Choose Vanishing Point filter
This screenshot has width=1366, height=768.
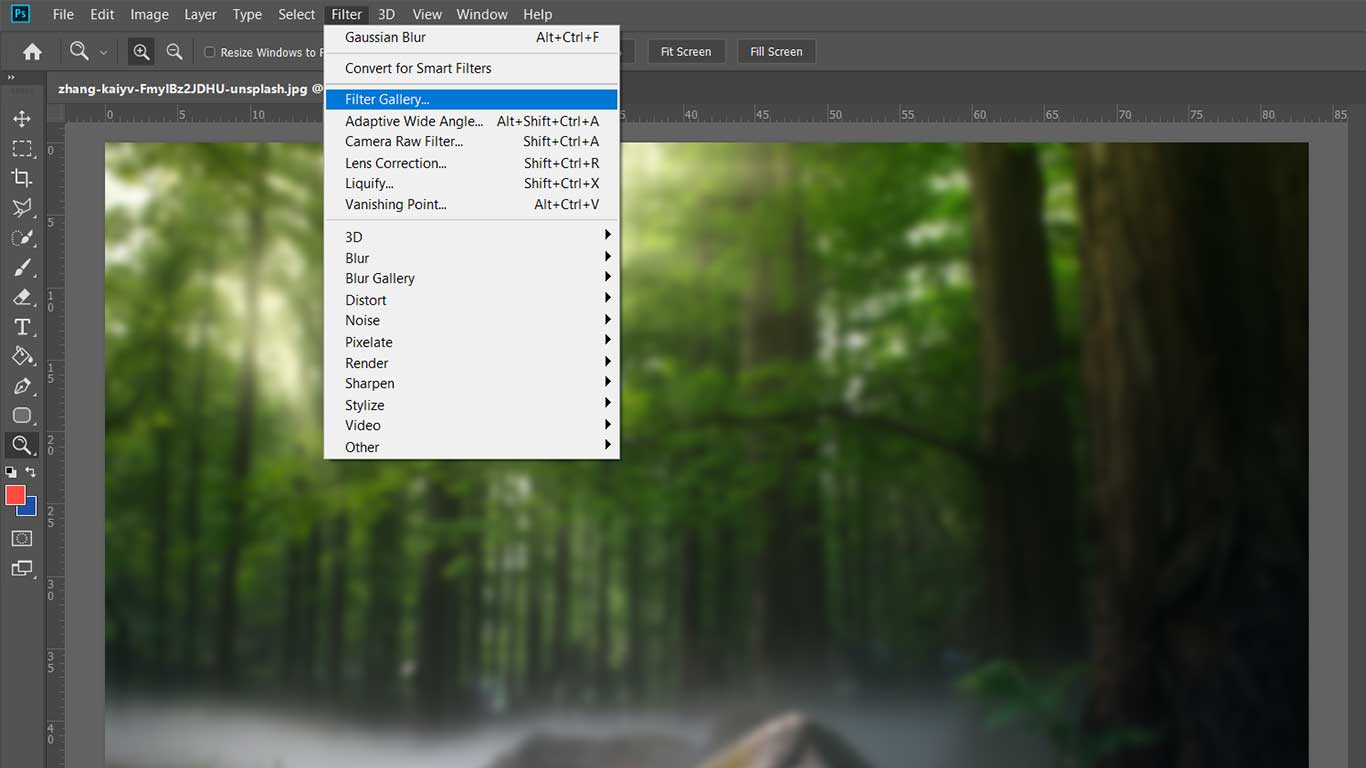(471, 205)
